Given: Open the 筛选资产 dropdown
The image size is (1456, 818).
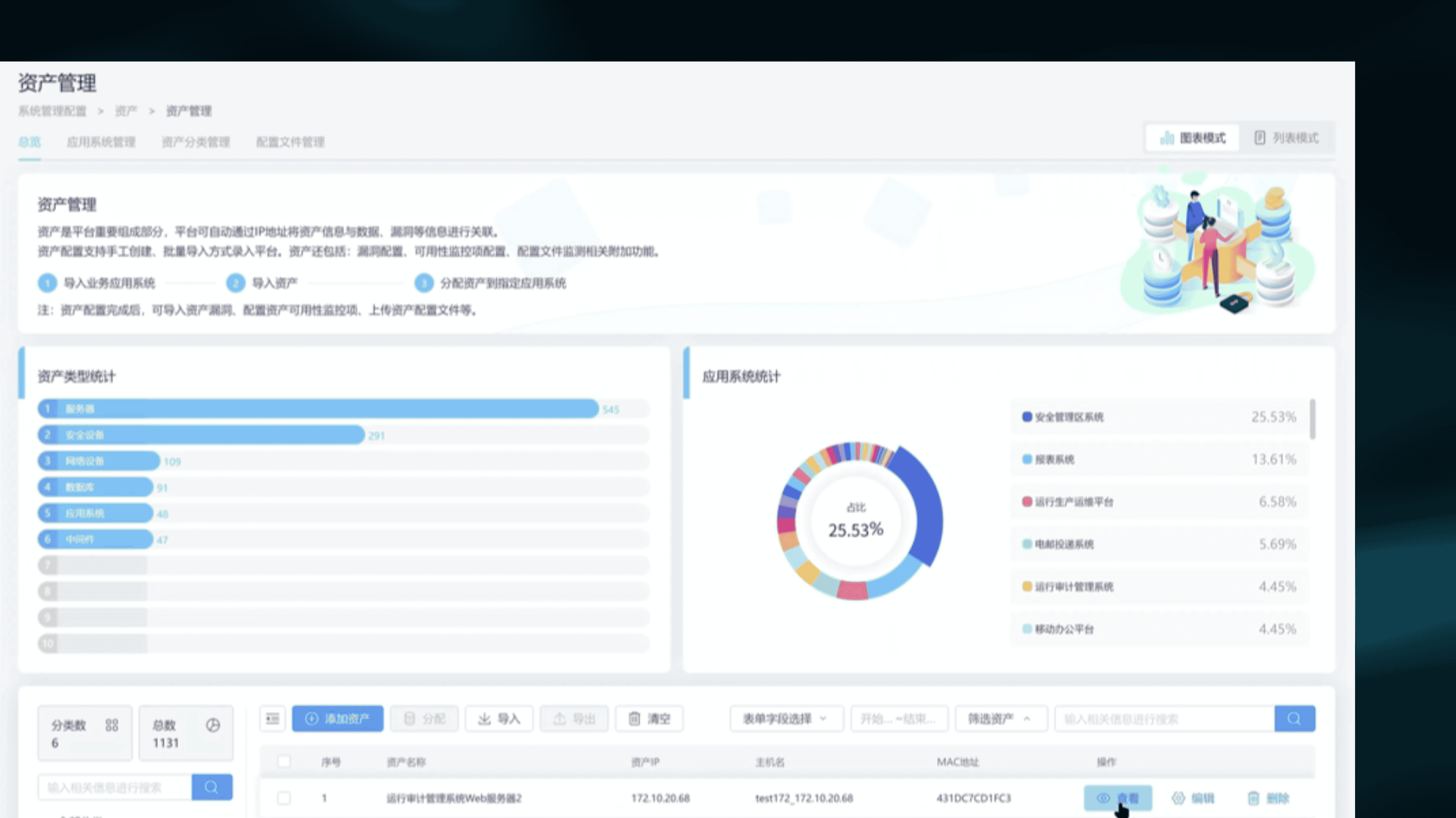Looking at the screenshot, I should 1001,719.
